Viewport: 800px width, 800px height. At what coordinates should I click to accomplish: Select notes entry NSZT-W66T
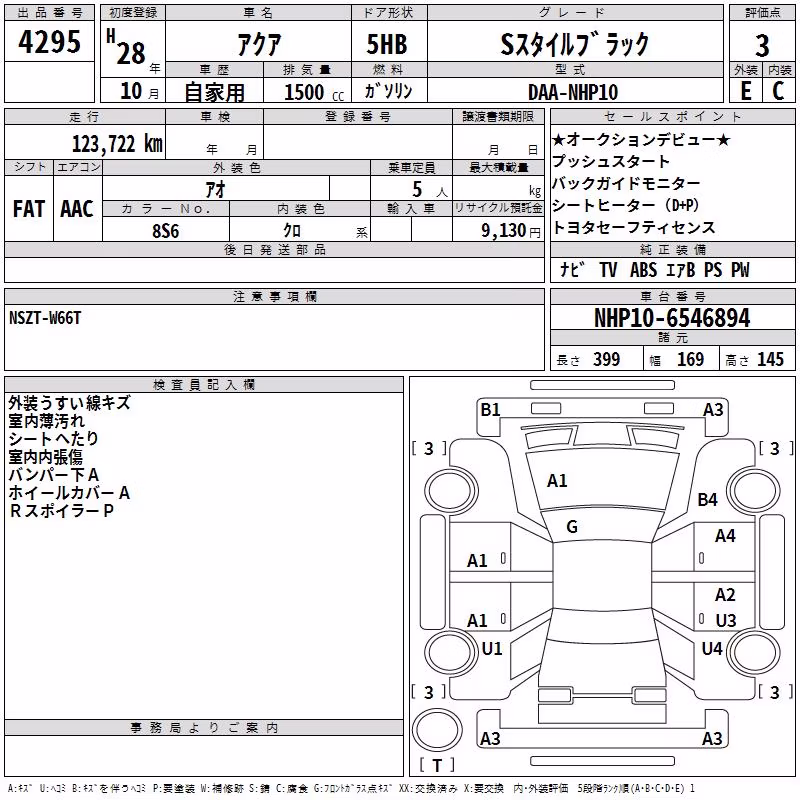pos(45,318)
